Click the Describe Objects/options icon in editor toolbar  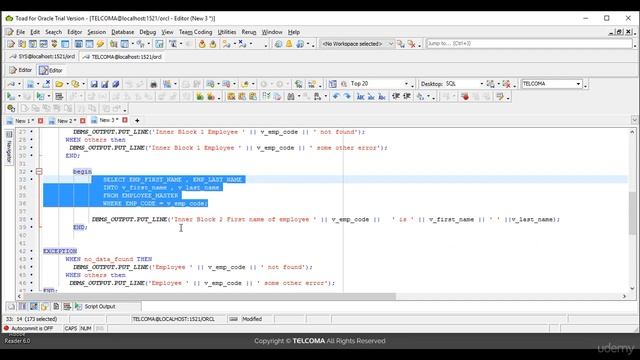point(333,84)
